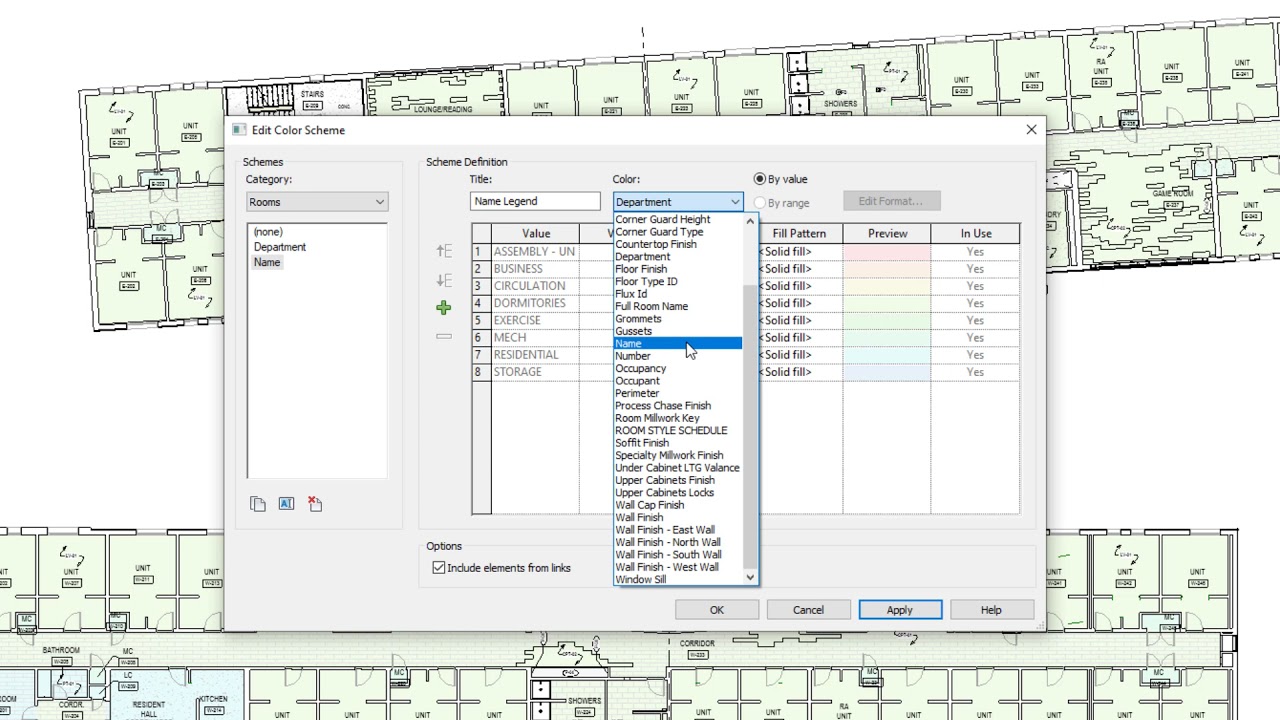
Task: Click the Move Rows Up icon
Action: coord(444,251)
